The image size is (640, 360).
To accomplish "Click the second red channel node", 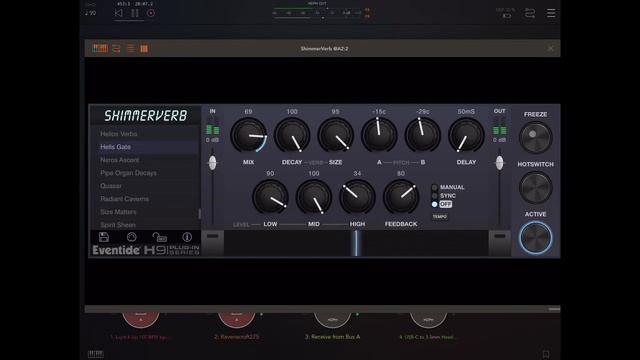I will tap(237, 320).
